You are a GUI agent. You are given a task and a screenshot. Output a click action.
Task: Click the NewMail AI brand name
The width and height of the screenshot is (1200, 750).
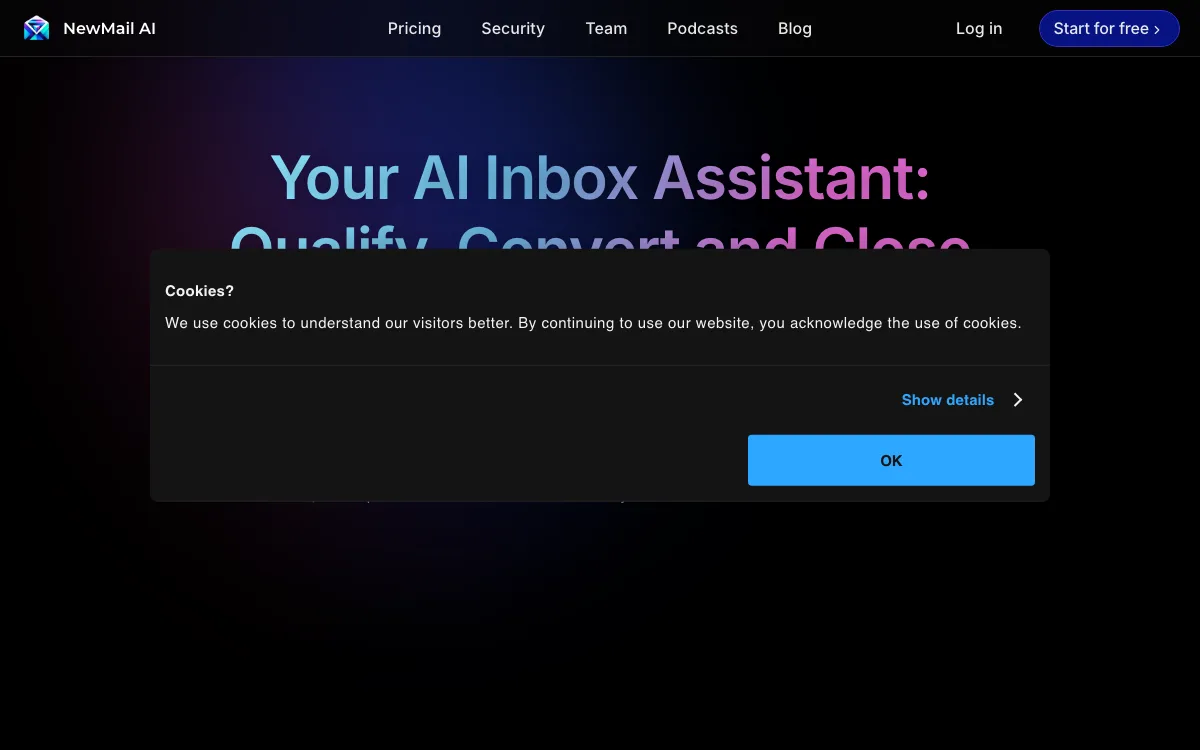[x=109, y=28]
